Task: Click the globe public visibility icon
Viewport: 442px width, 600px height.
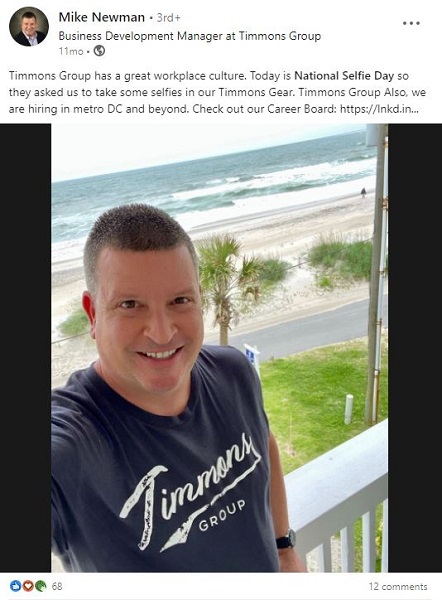Action: pyautogui.click(x=99, y=51)
